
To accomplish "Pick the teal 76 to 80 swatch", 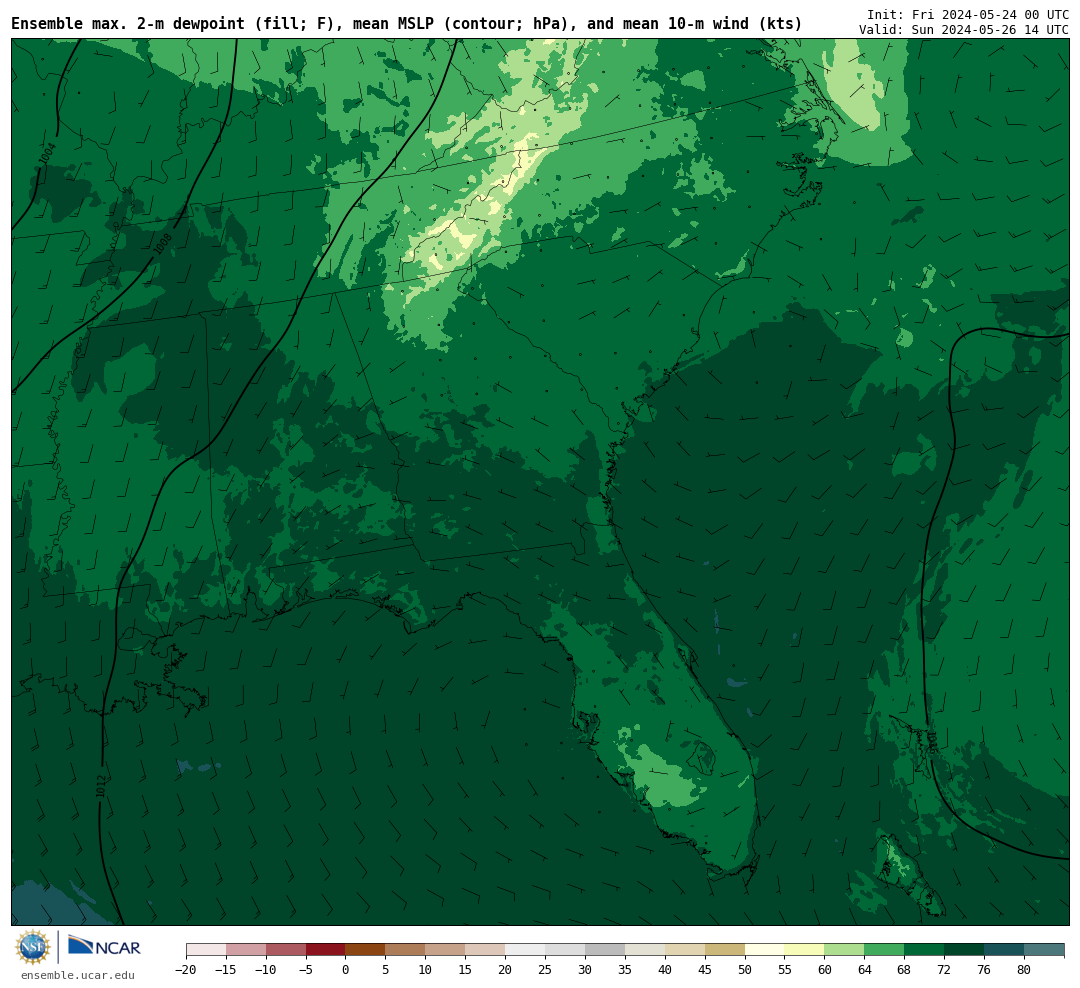I will click(x=1004, y=949).
